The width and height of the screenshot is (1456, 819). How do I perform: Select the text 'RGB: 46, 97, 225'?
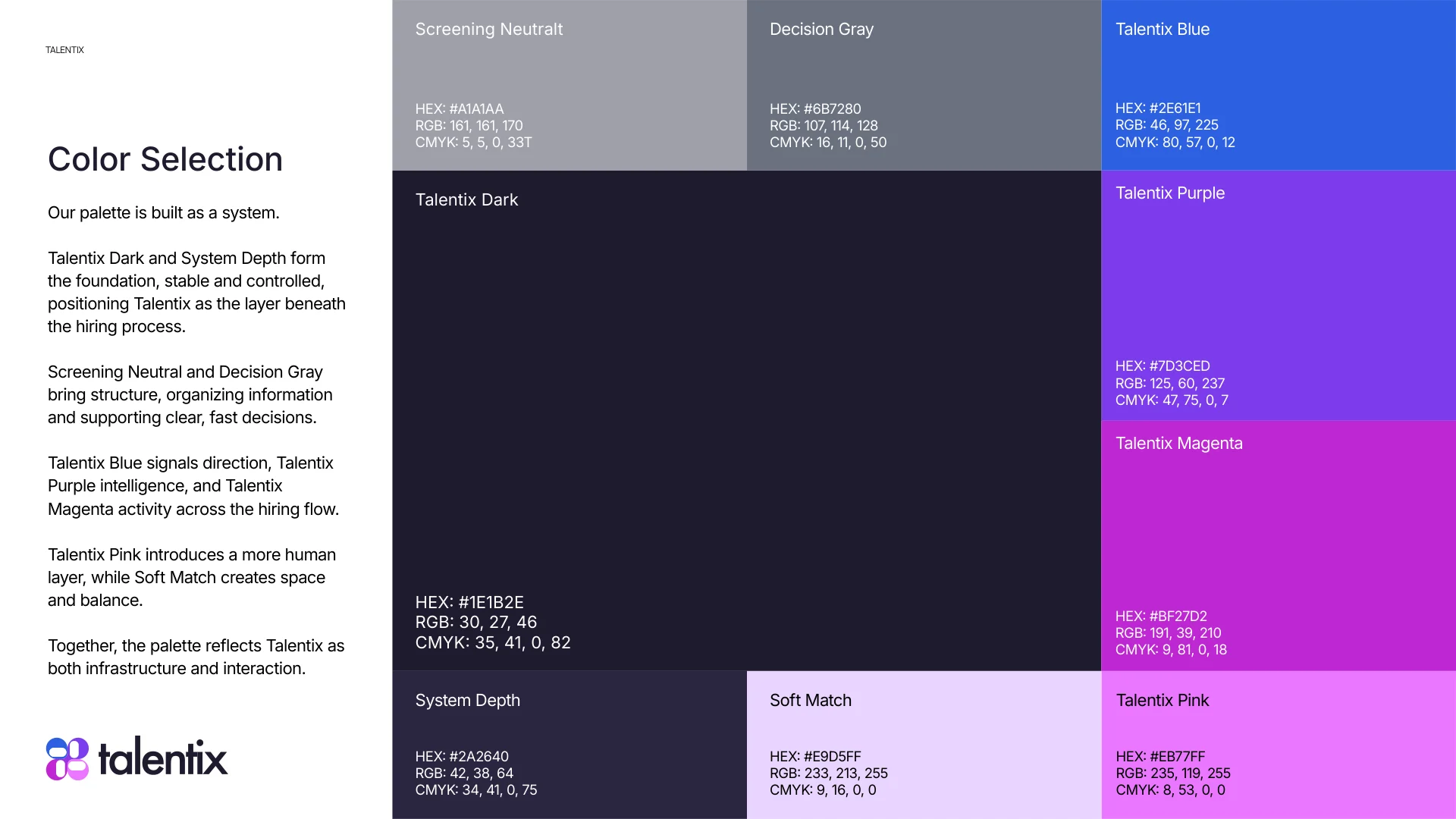[1167, 125]
